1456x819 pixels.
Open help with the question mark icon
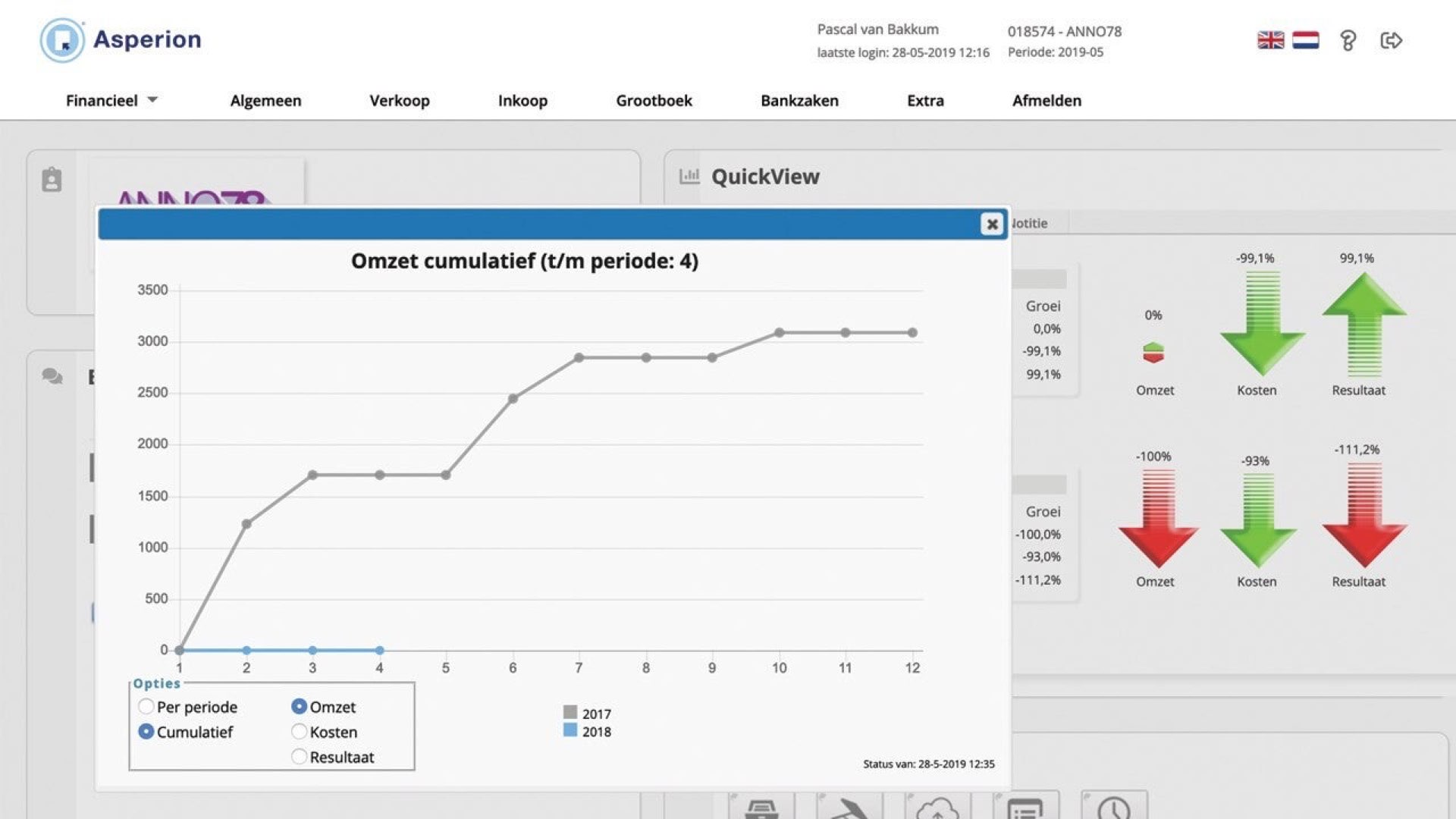coord(1348,40)
